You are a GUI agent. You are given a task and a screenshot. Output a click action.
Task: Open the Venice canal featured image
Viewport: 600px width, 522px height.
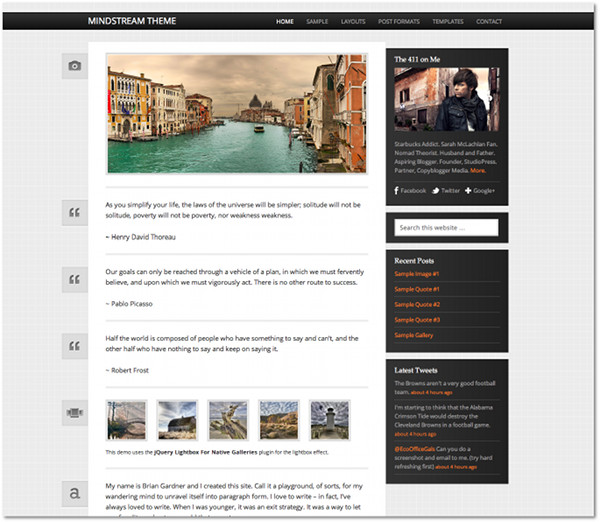pos(237,114)
